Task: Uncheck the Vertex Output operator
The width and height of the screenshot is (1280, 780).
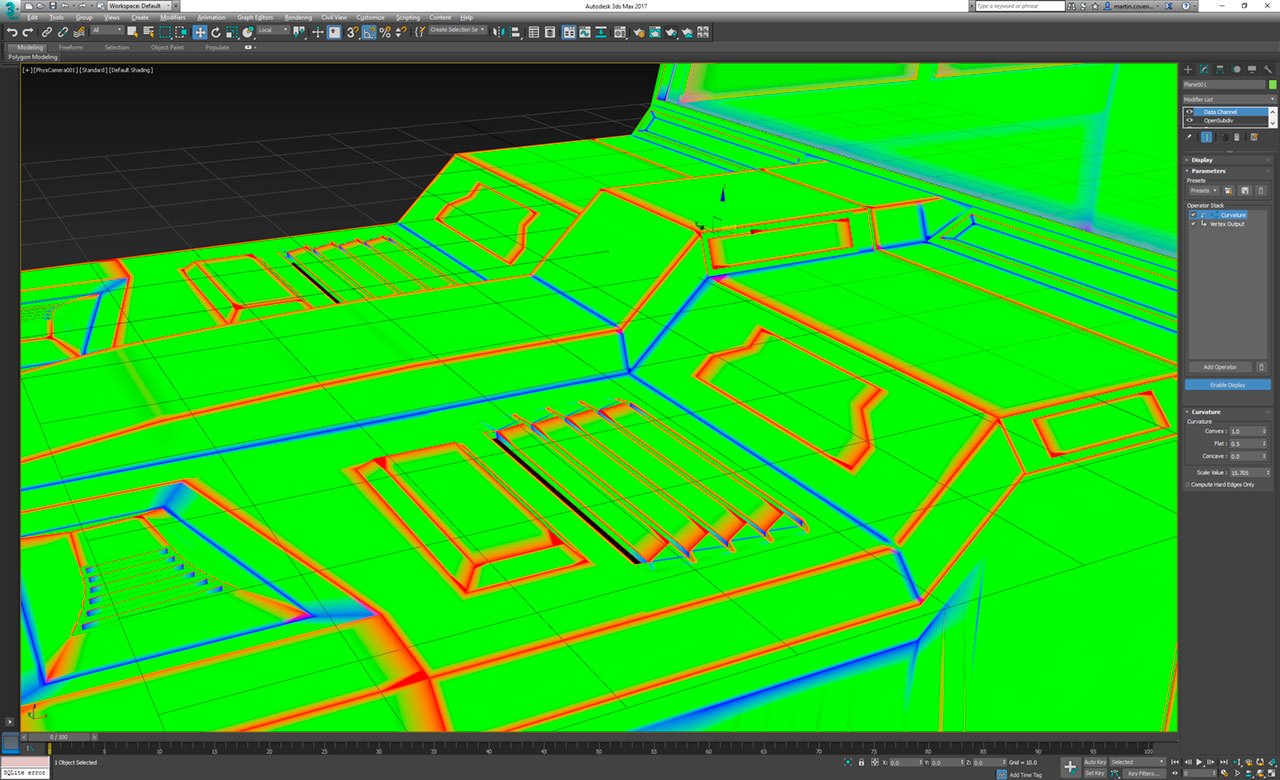Action: (1192, 224)
